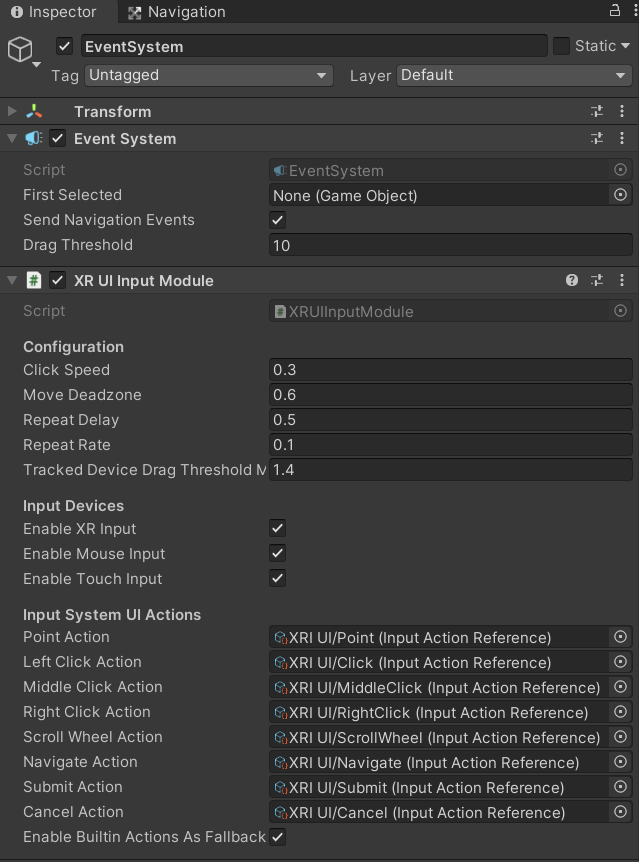Click object picker for Point Action
Image resolution: width=639 pixels, height=862 pixels.
pyautogui.click(x=620, y=637)
